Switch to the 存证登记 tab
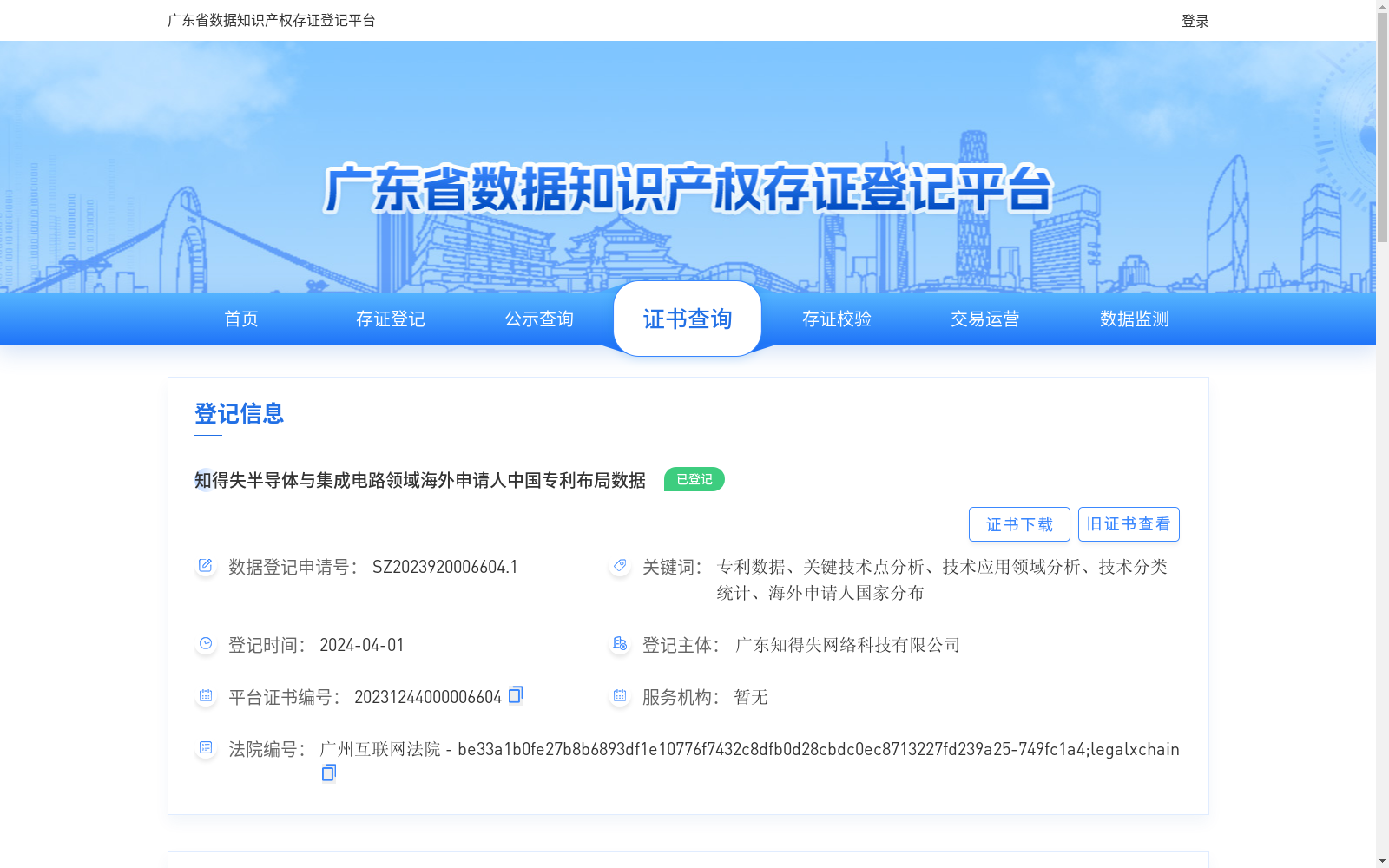The image size is (1389, 868). coord(391,319)
